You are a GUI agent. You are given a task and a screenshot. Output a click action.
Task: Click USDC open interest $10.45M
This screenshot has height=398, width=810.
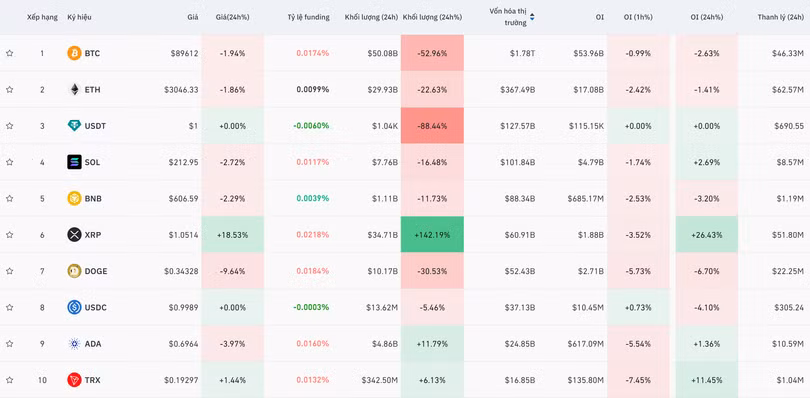(588, 307)
